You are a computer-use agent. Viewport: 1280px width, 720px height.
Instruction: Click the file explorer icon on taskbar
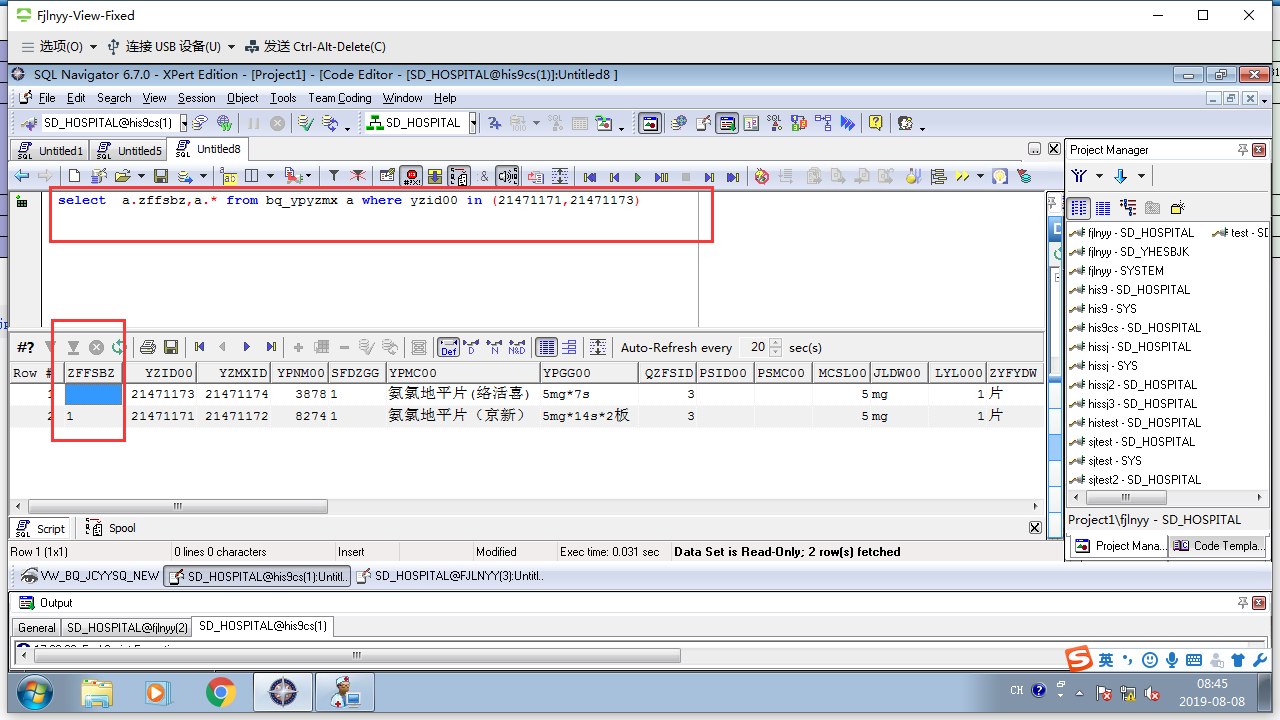97,692
